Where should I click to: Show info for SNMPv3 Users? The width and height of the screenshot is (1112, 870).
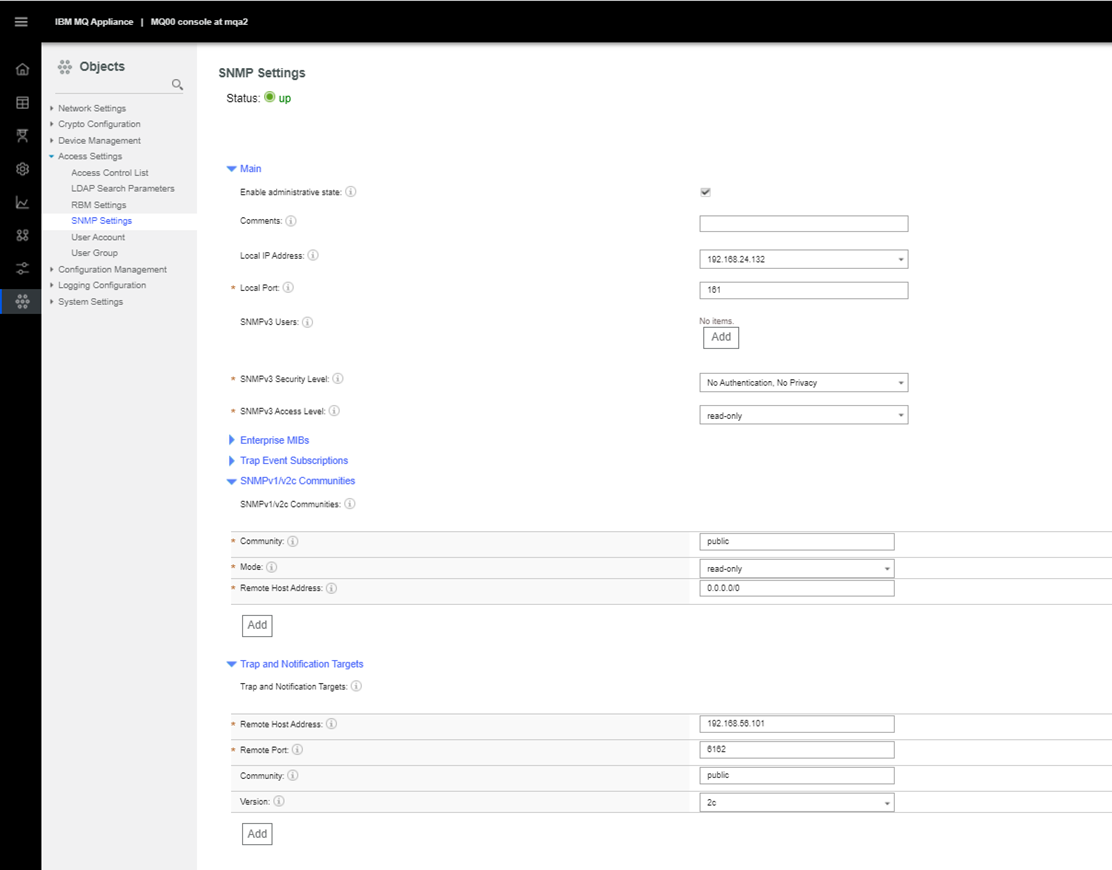(x=307, y=322)
